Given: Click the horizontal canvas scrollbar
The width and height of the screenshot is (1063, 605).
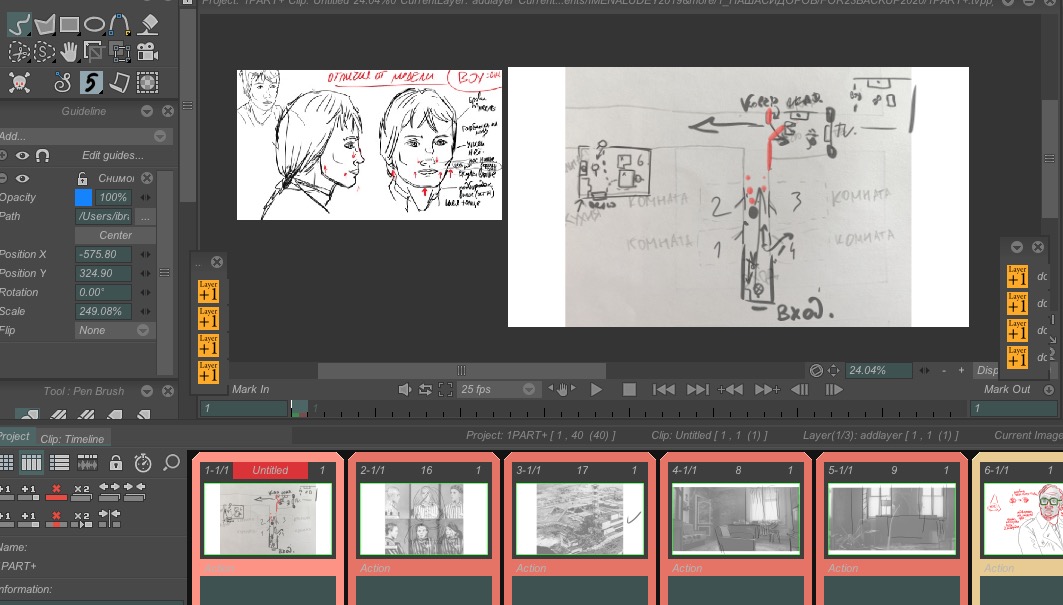Looking at the screenshot, I should (x=462, y=370).
